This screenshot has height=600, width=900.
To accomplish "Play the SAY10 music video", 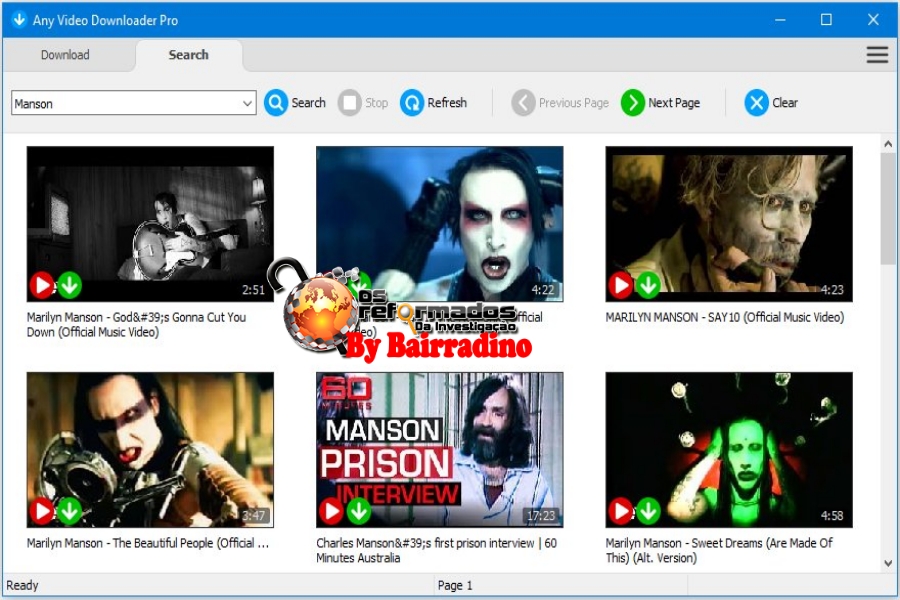I will click(620, 285).
